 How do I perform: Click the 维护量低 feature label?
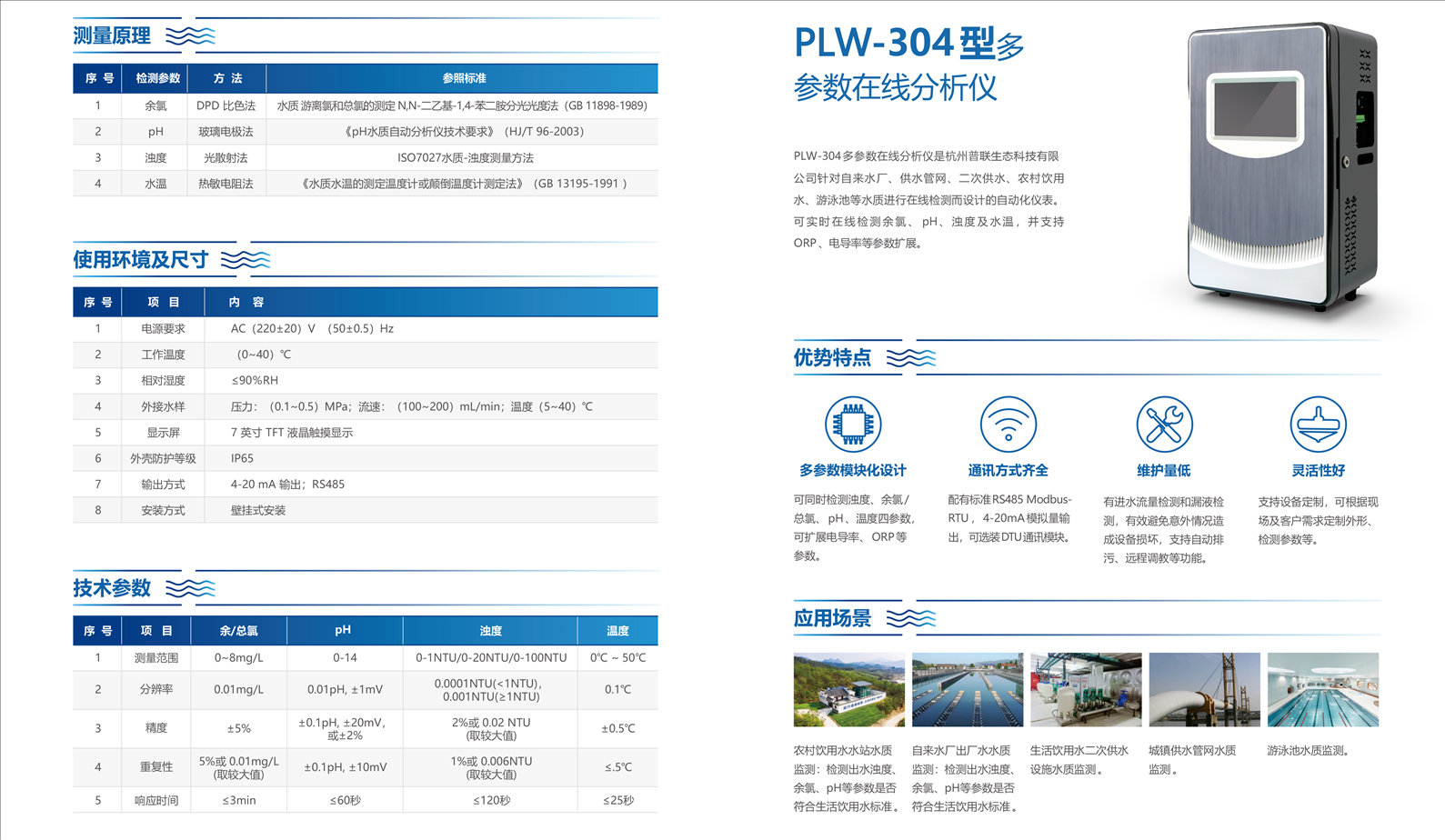(x=1164, y=470)
